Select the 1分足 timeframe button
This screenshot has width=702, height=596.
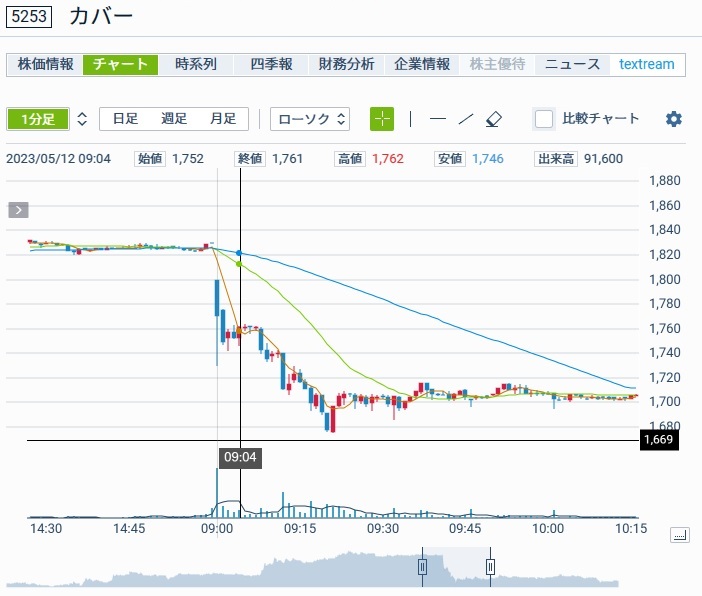(x=38, y=118)
